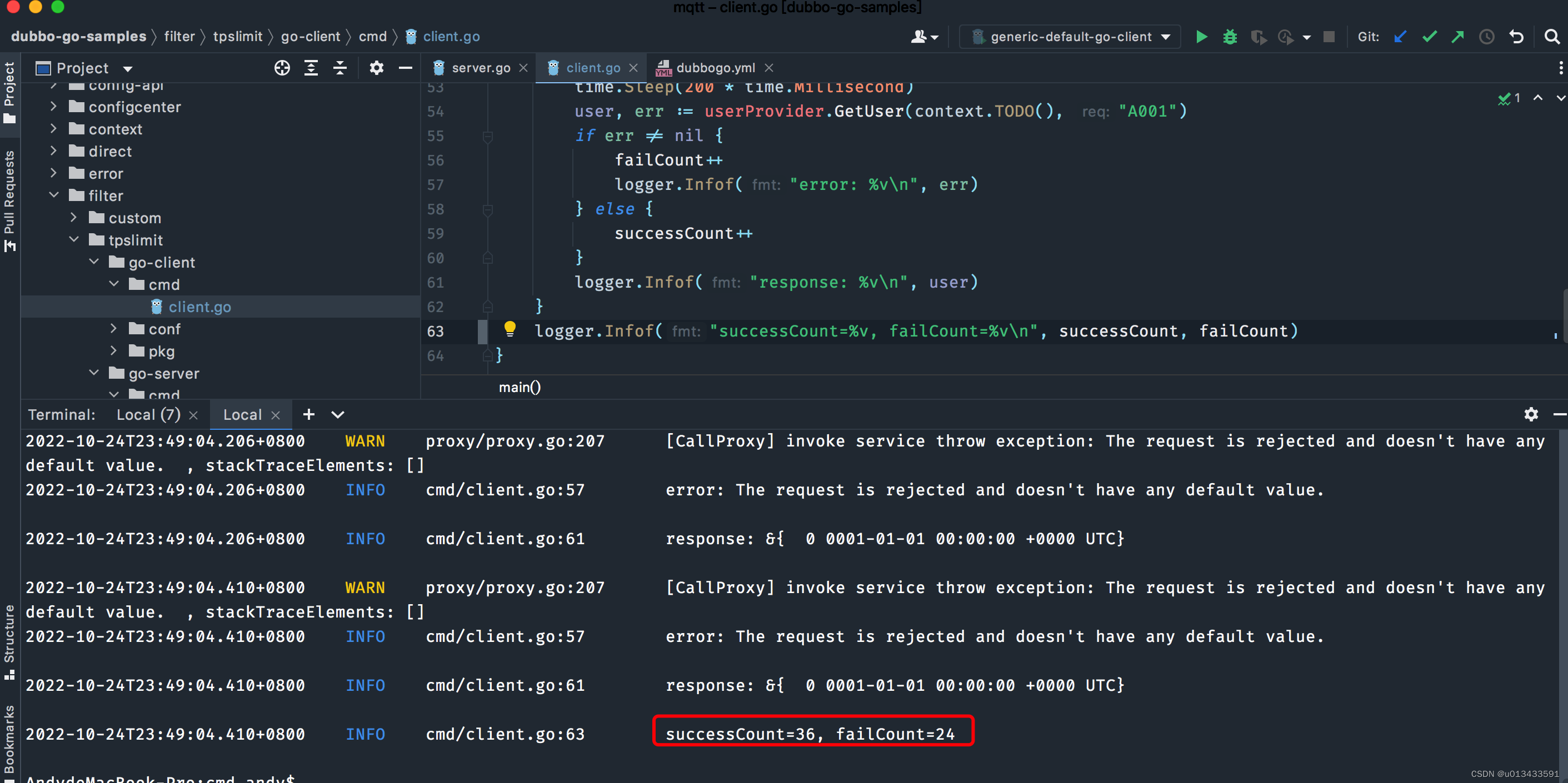Click the yellow lightbulb quick-fix icon
The image size is (1568, 783).
click(510, 329)
